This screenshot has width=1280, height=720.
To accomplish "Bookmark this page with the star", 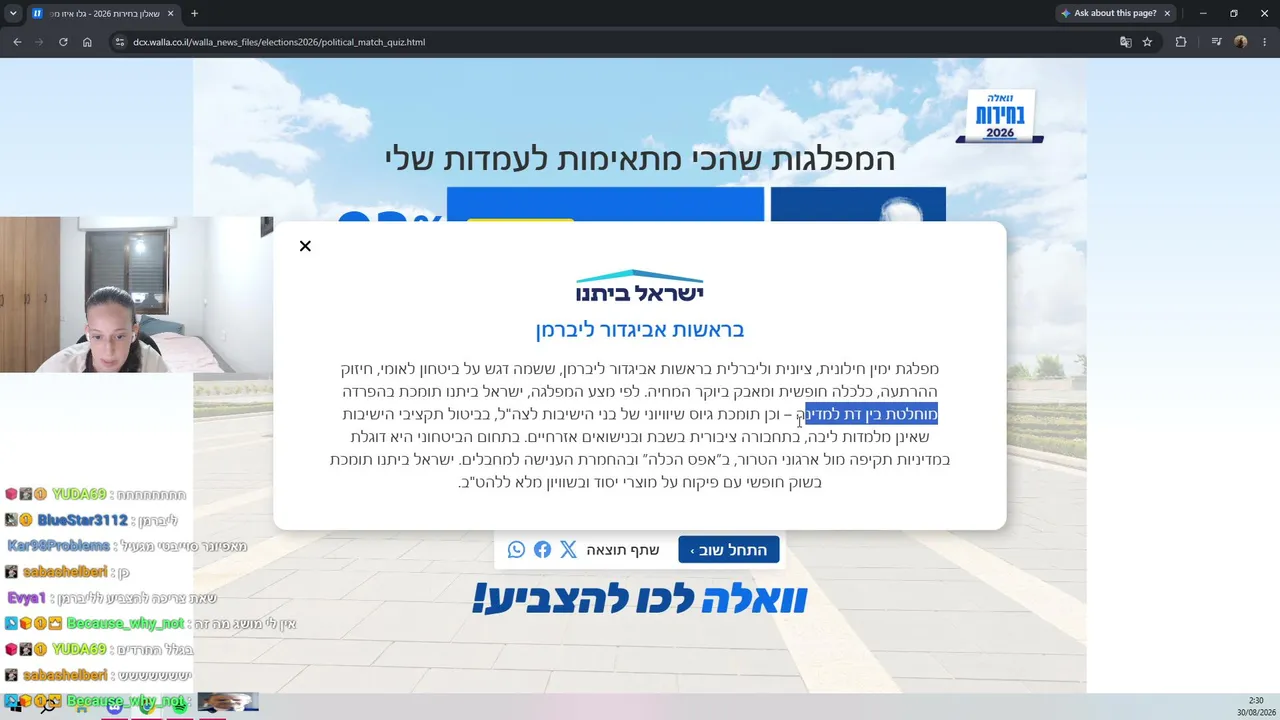I will (x=1147, y=42).
